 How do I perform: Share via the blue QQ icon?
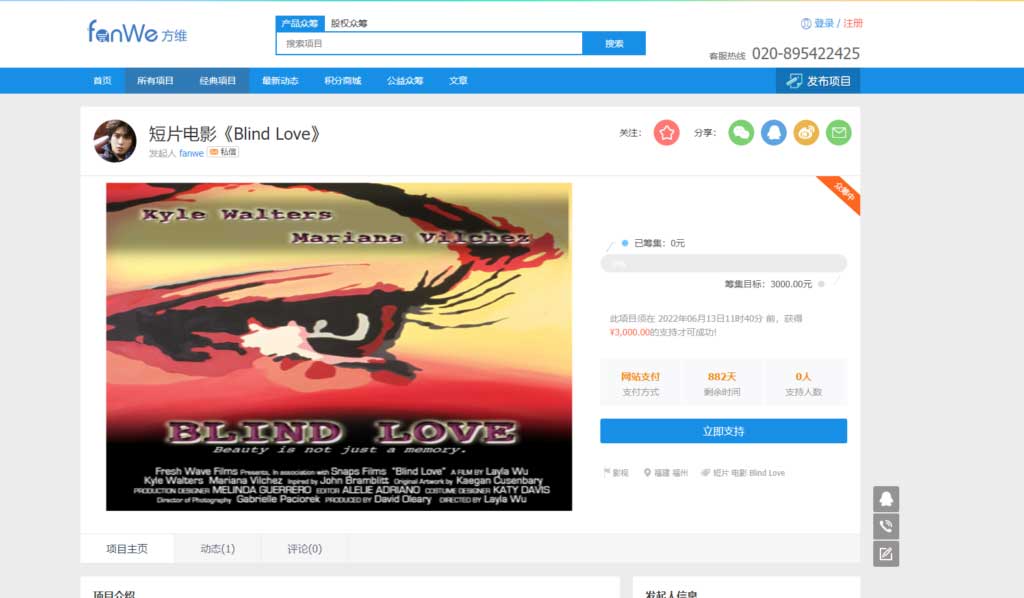(773, 133)
